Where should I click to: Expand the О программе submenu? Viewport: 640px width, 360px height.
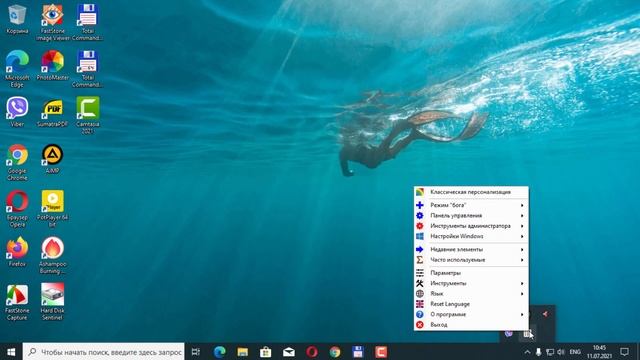coord(471,314)
